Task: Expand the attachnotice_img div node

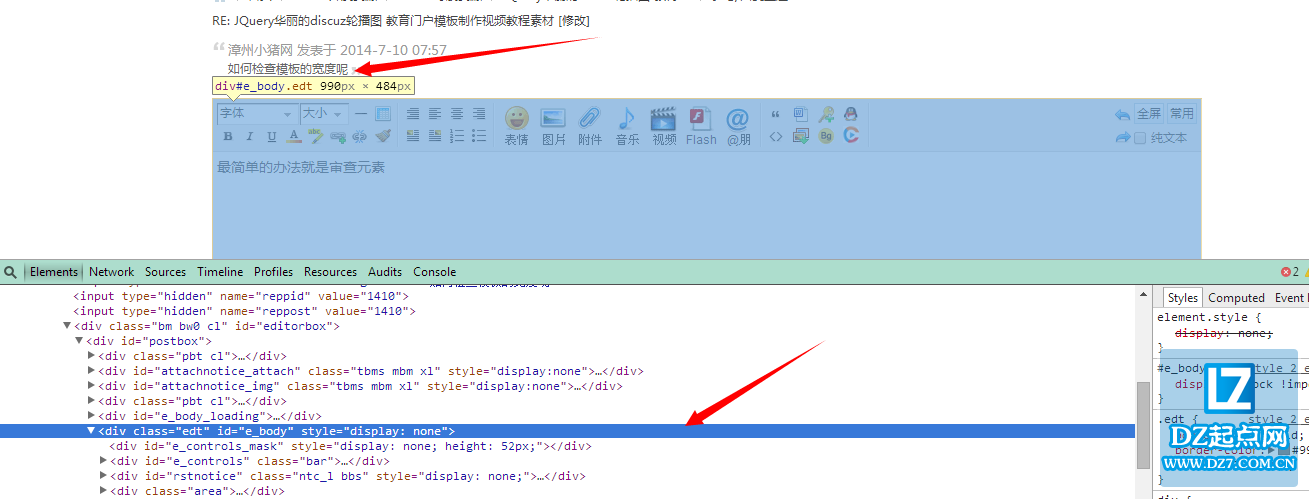Action: (91, 386)
